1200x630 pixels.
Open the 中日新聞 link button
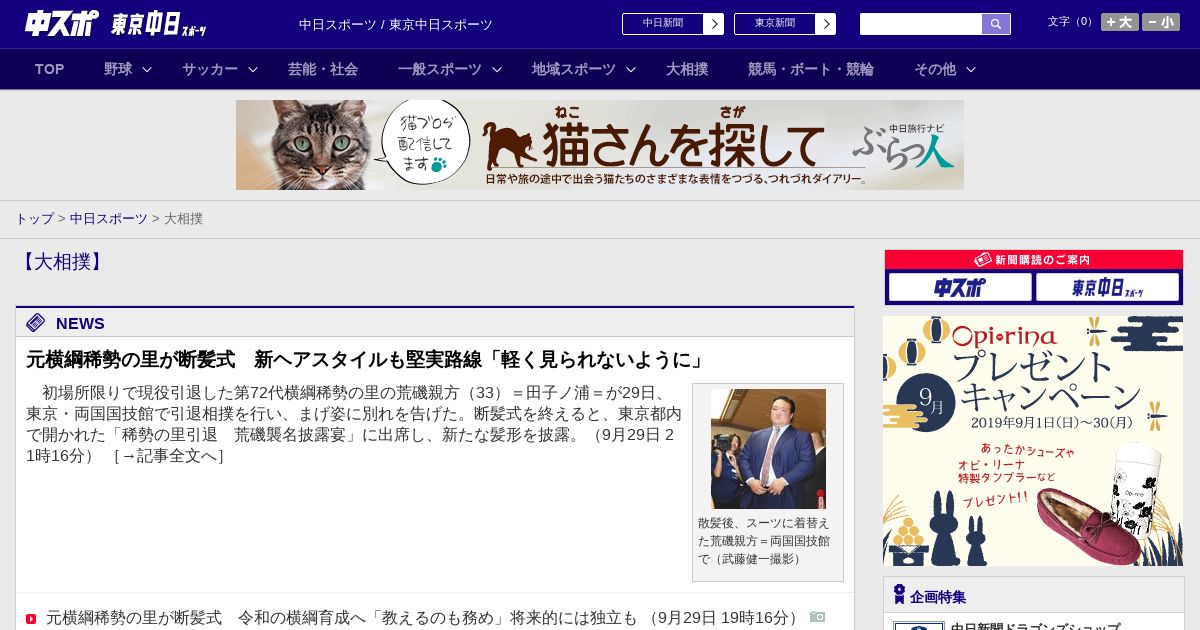[x=663, y=24]
